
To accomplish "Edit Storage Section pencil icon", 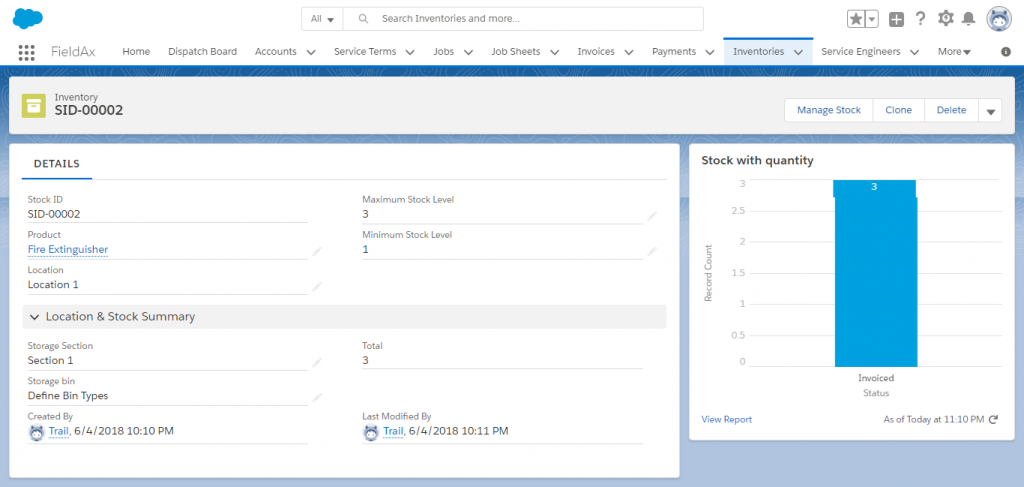I will (317, 362).
